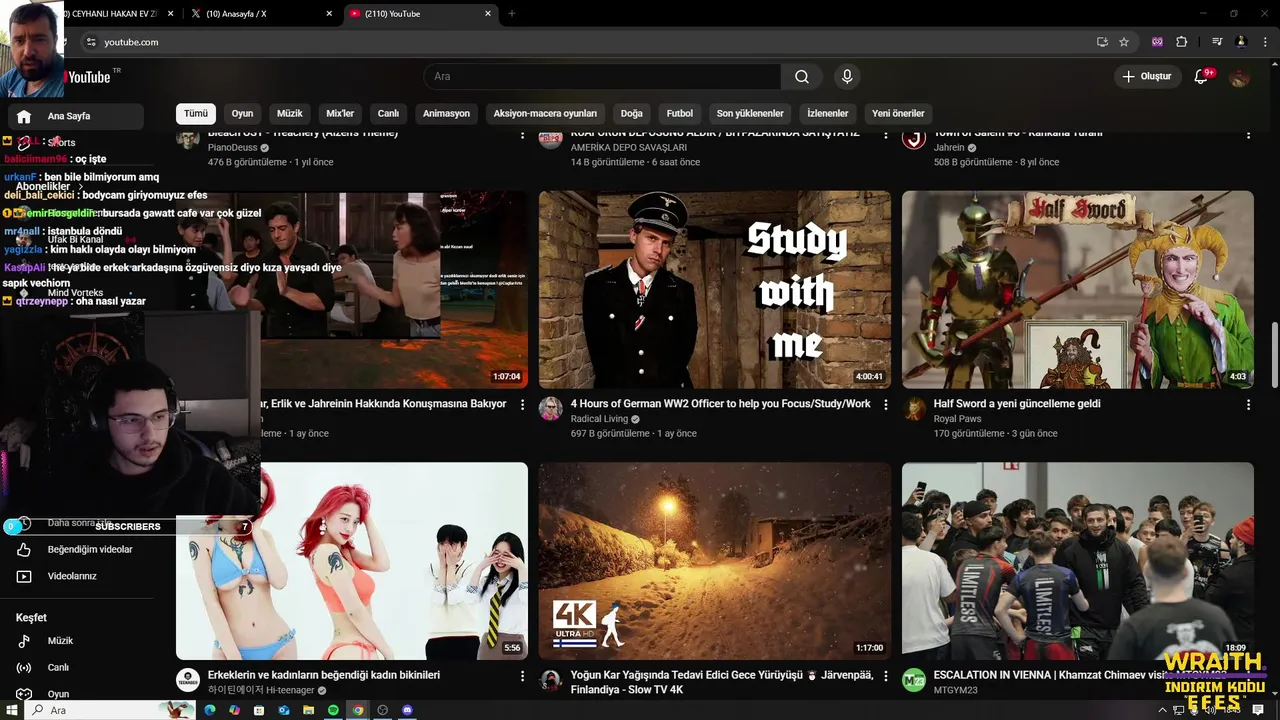This screenshot has width=1280, height=720.
Task: Select the Futbol filter chip
Action: coord(680,114)
